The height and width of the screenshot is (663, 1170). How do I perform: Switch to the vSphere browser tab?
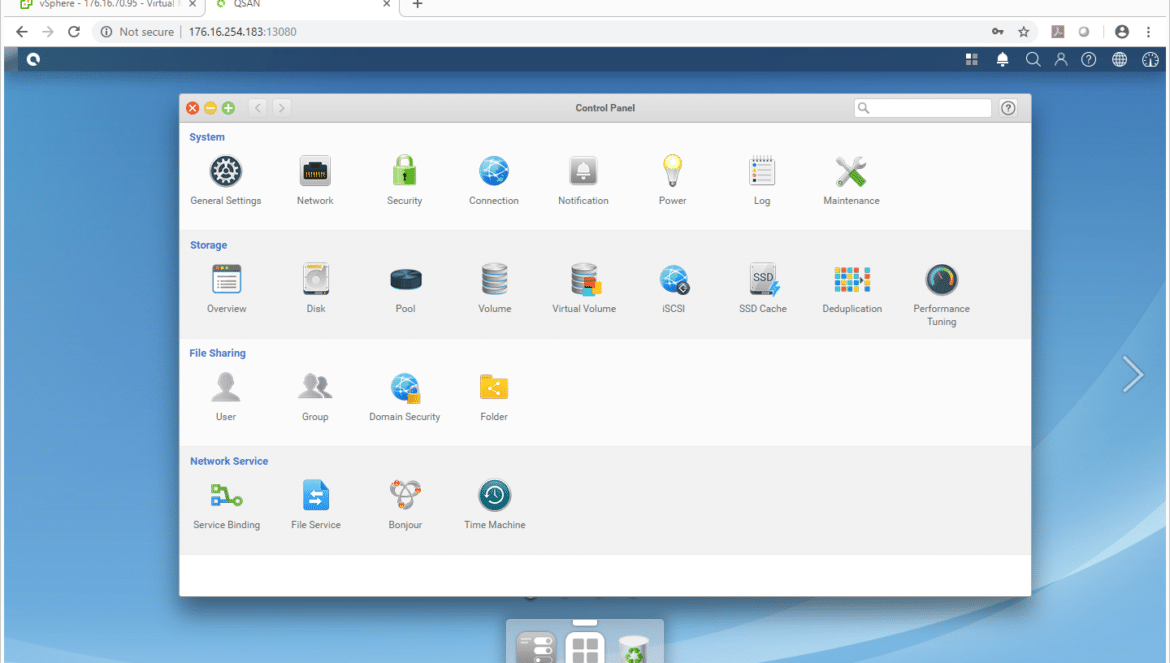point(110,5)
